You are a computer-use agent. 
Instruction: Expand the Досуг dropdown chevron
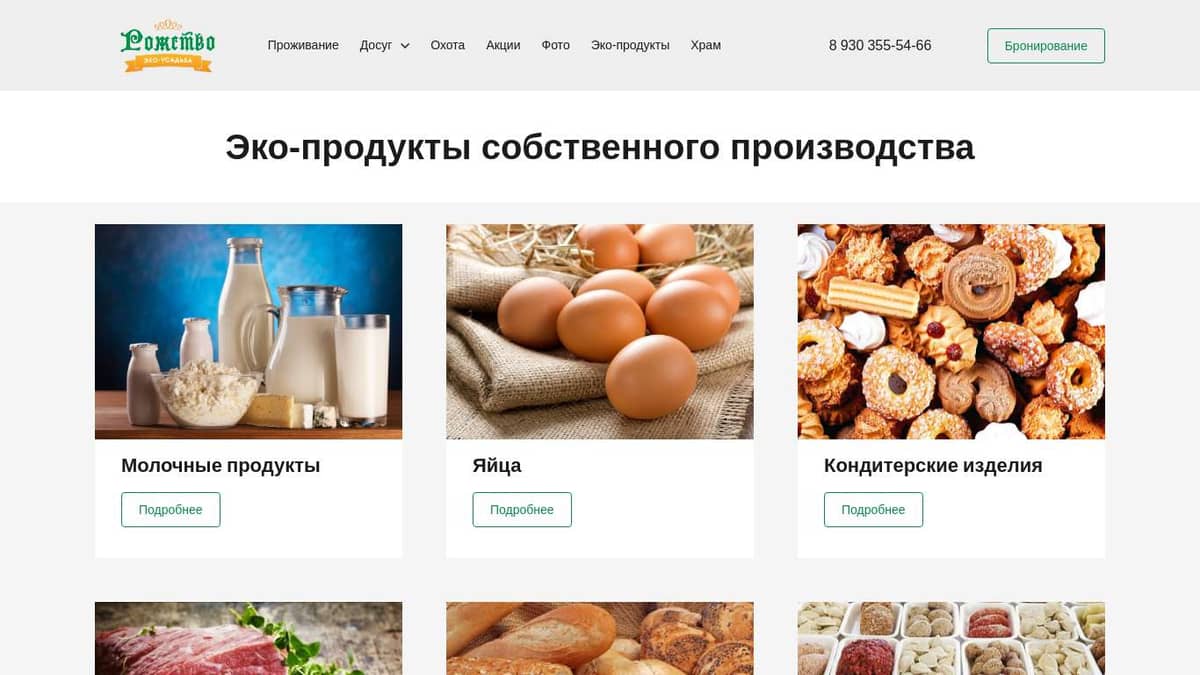pyautogui.click(x=405, y=46)
